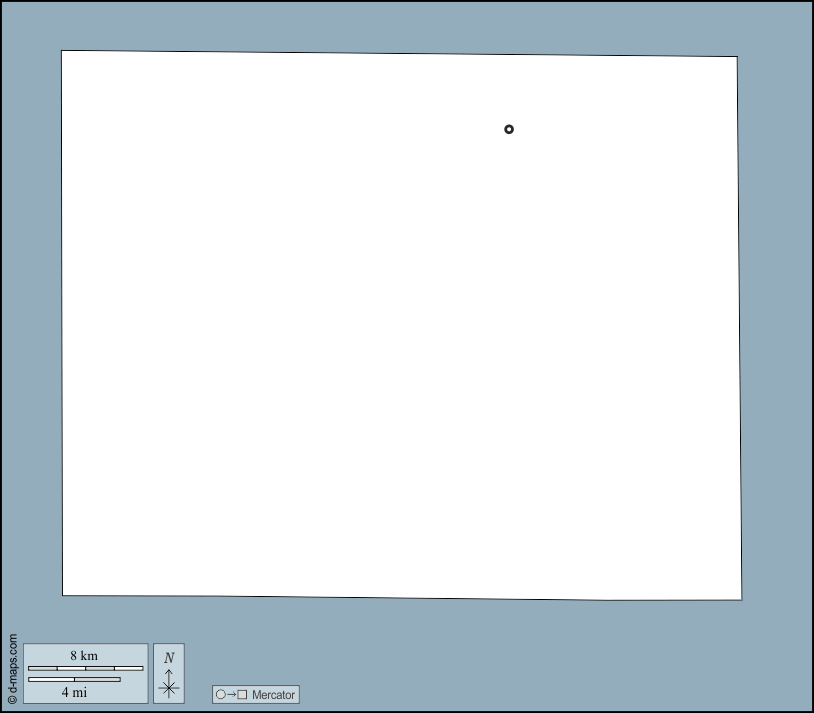Click the square shape in the projection box

[242, 694]
